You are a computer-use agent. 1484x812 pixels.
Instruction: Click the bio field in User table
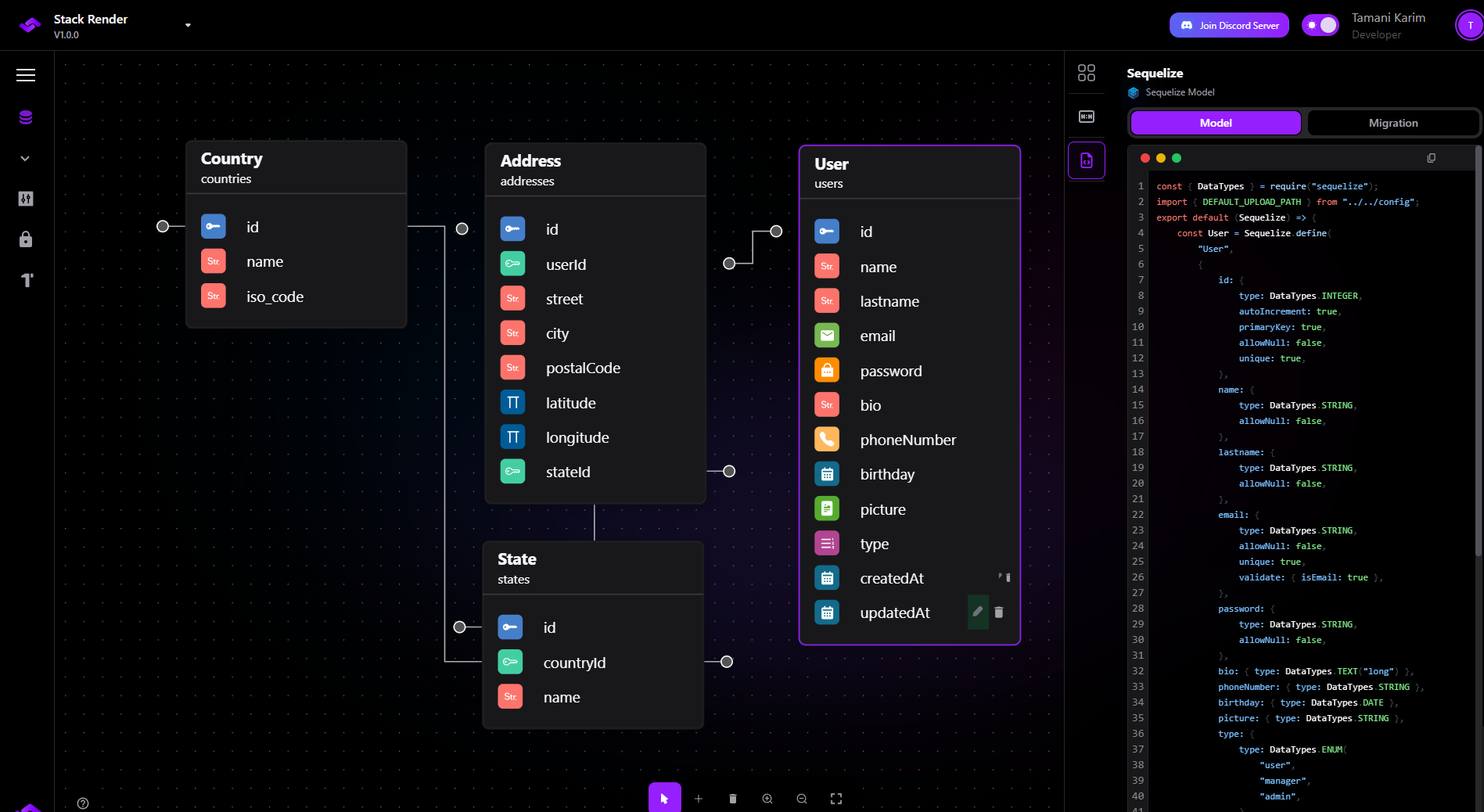[910, 405]
